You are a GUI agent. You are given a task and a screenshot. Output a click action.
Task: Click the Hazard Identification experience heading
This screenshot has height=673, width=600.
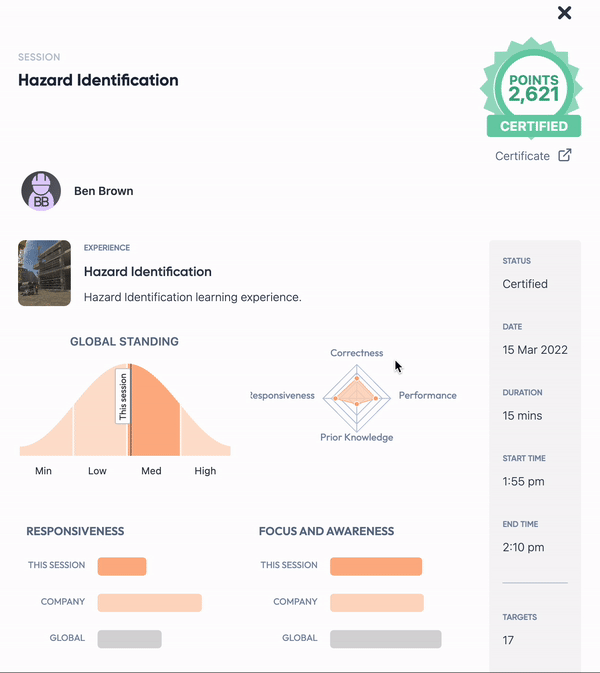[x=148, y=272]
